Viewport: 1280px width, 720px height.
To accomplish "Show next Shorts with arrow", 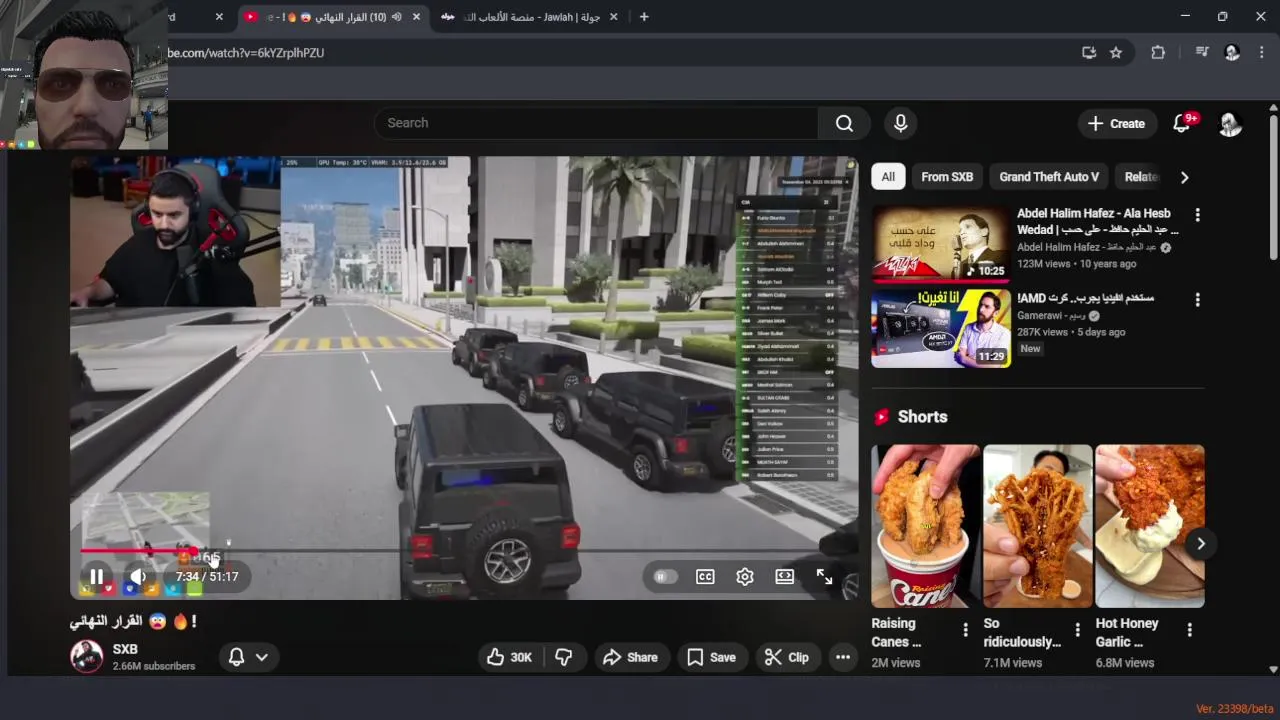I will pos(1201,544).
